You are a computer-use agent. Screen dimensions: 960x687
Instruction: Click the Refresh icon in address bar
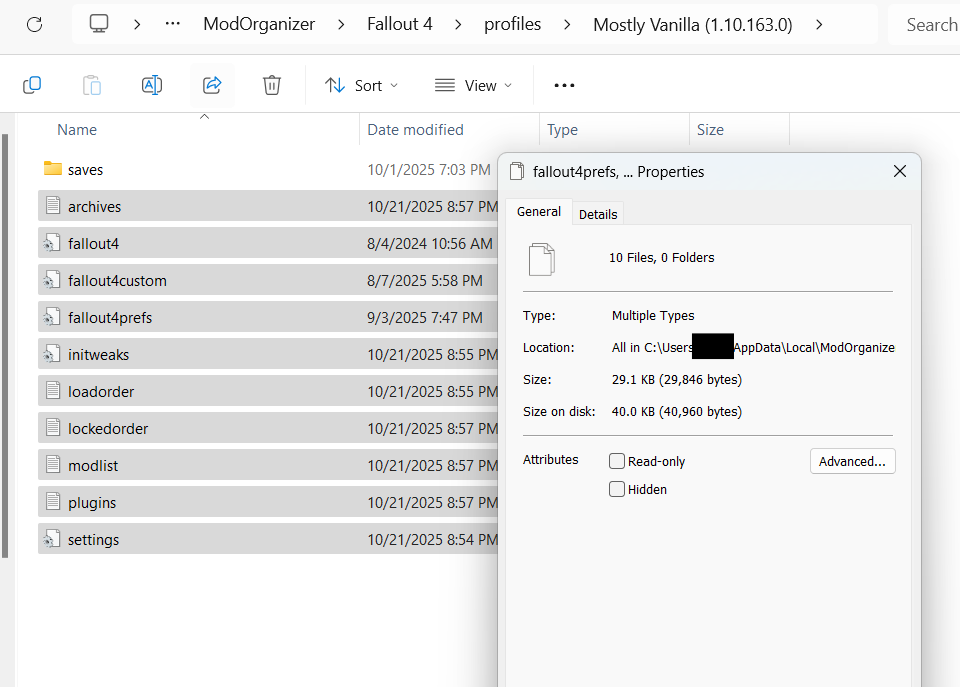click(x=35, y=24)
